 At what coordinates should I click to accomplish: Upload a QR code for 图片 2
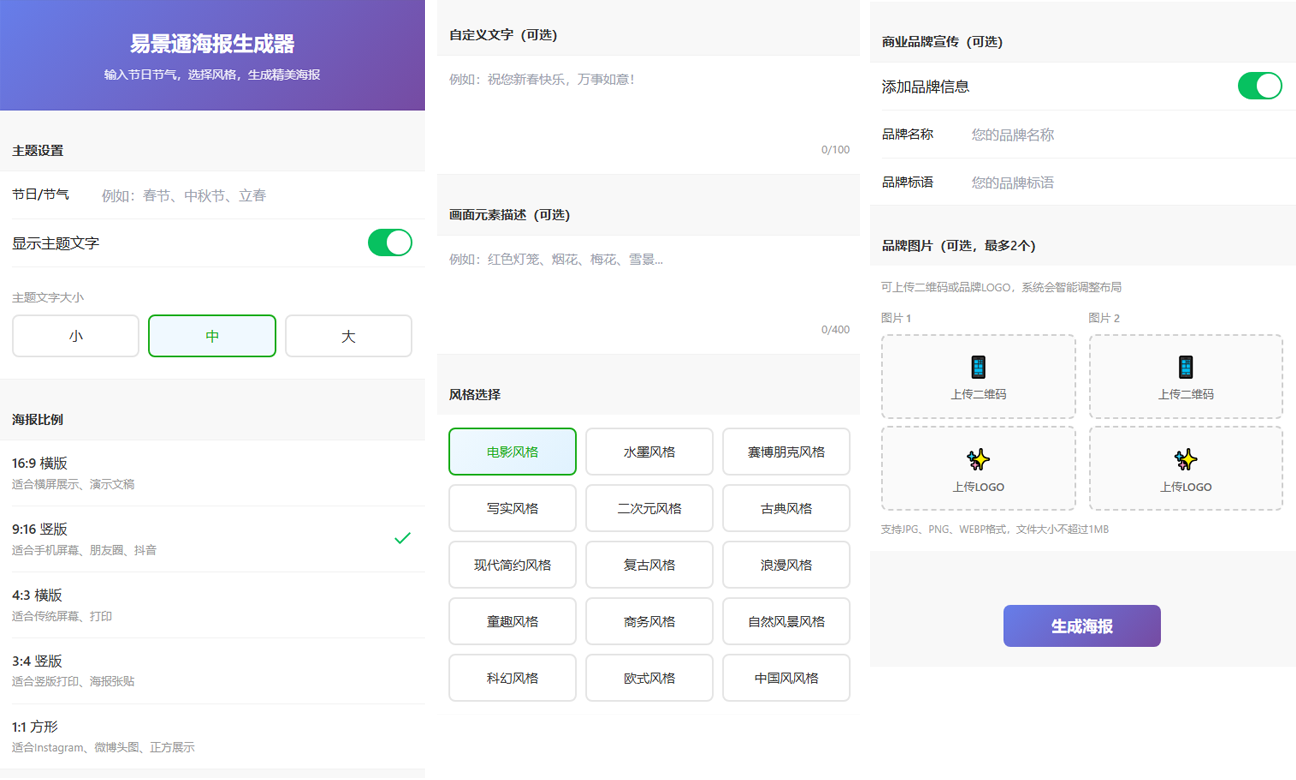1185,376
